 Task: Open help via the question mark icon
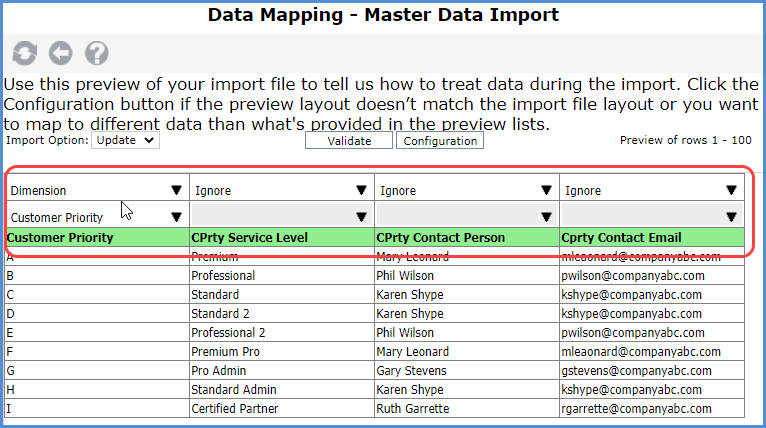pyautogui.click(x=97, y=53)
